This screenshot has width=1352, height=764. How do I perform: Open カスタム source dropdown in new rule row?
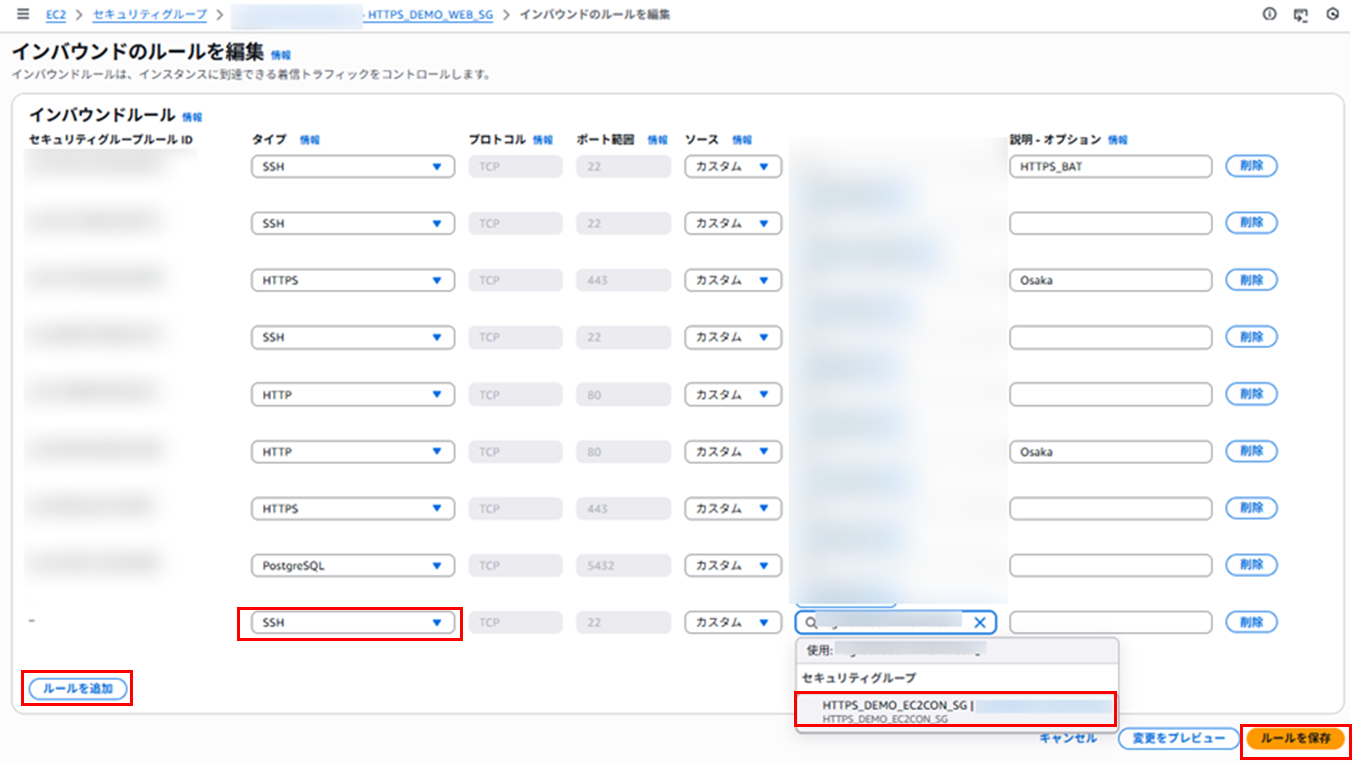pyautogui.click(x=733, y=623)
